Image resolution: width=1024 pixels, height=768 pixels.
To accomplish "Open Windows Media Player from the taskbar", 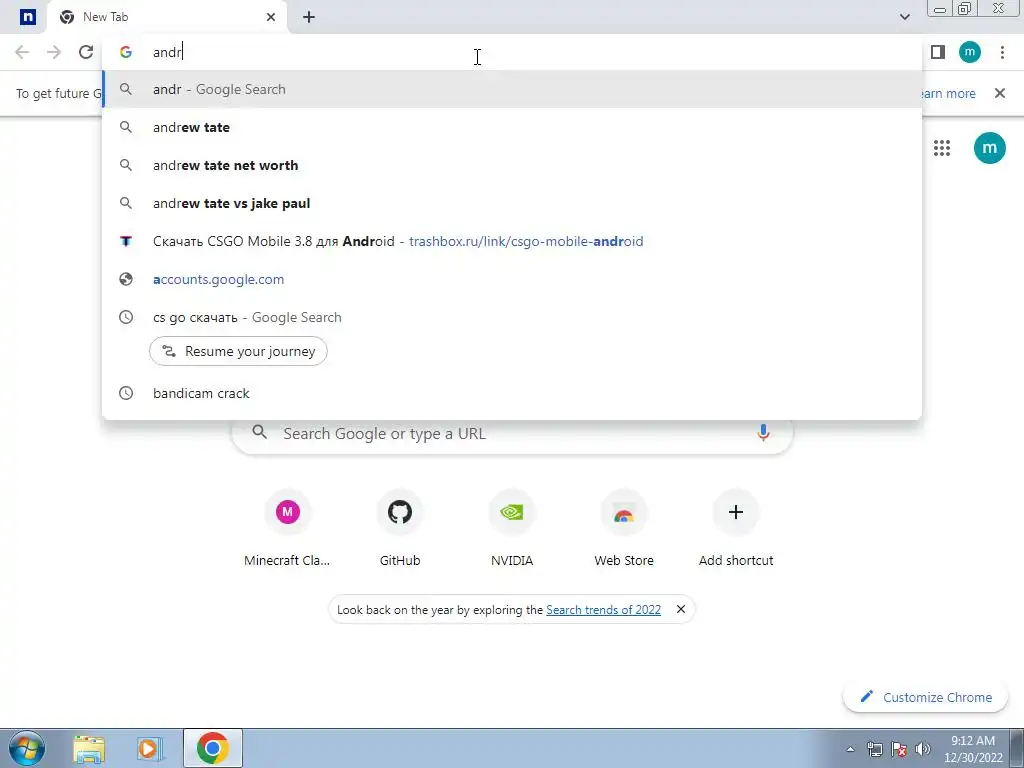I will click(150, 748).
